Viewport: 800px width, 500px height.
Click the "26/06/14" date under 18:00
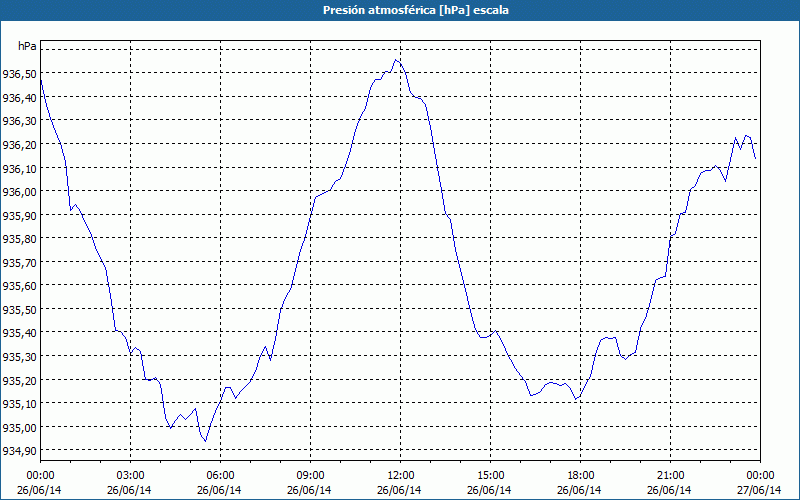tap(580, 490)
